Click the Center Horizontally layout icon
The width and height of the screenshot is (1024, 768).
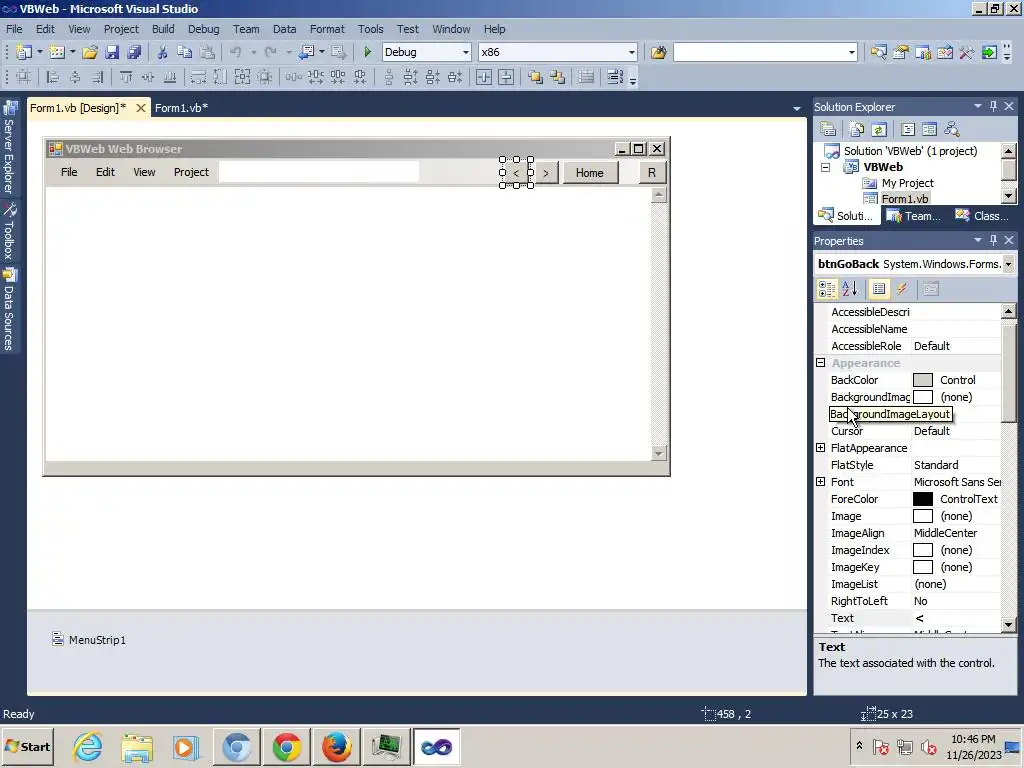pyautogui.click(x=484, y=78)
